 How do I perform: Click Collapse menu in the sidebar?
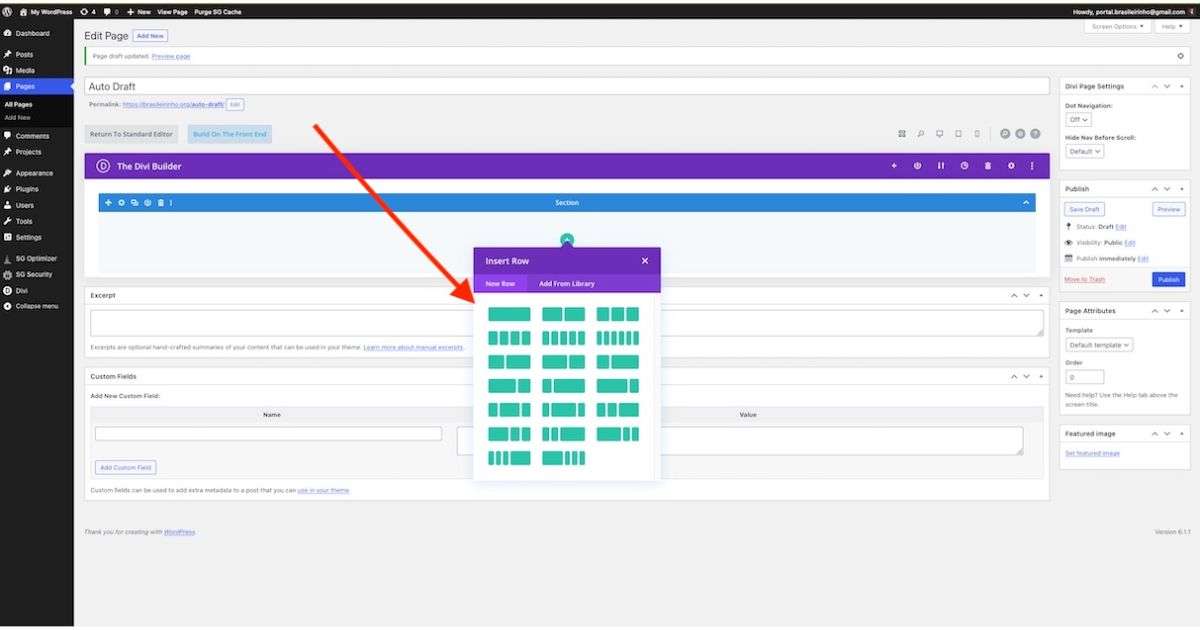coord(37,306)
